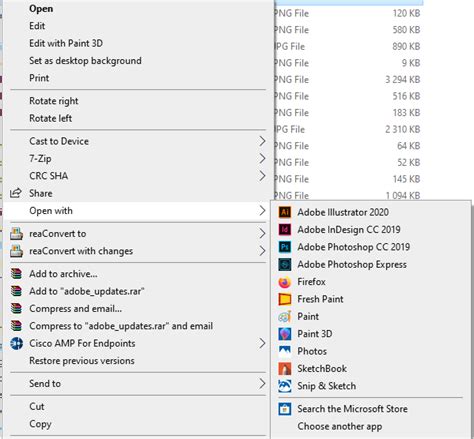Image resolution: width=474 pixels, height=439 pixels.
Task: Click the 1 094 KB file size cell
Action: (x=403, y=195)
